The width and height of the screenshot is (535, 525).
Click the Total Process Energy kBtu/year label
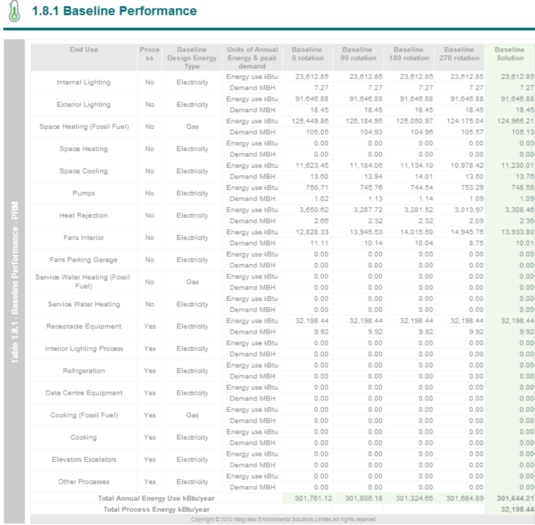[157, 510]
